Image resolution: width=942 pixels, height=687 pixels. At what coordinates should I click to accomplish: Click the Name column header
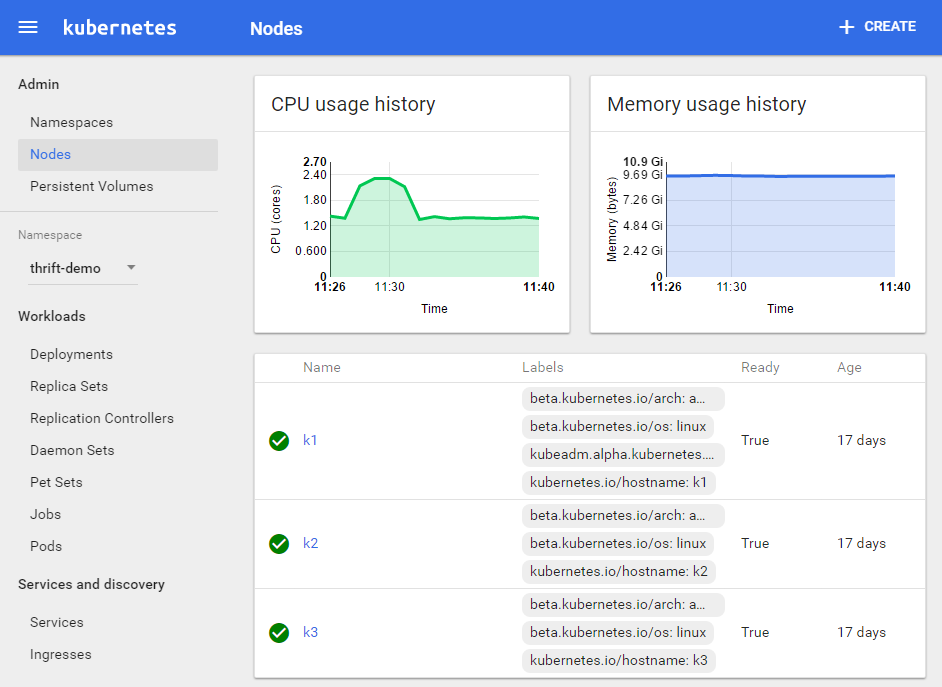pyautogui.click(x=321, y=367)
